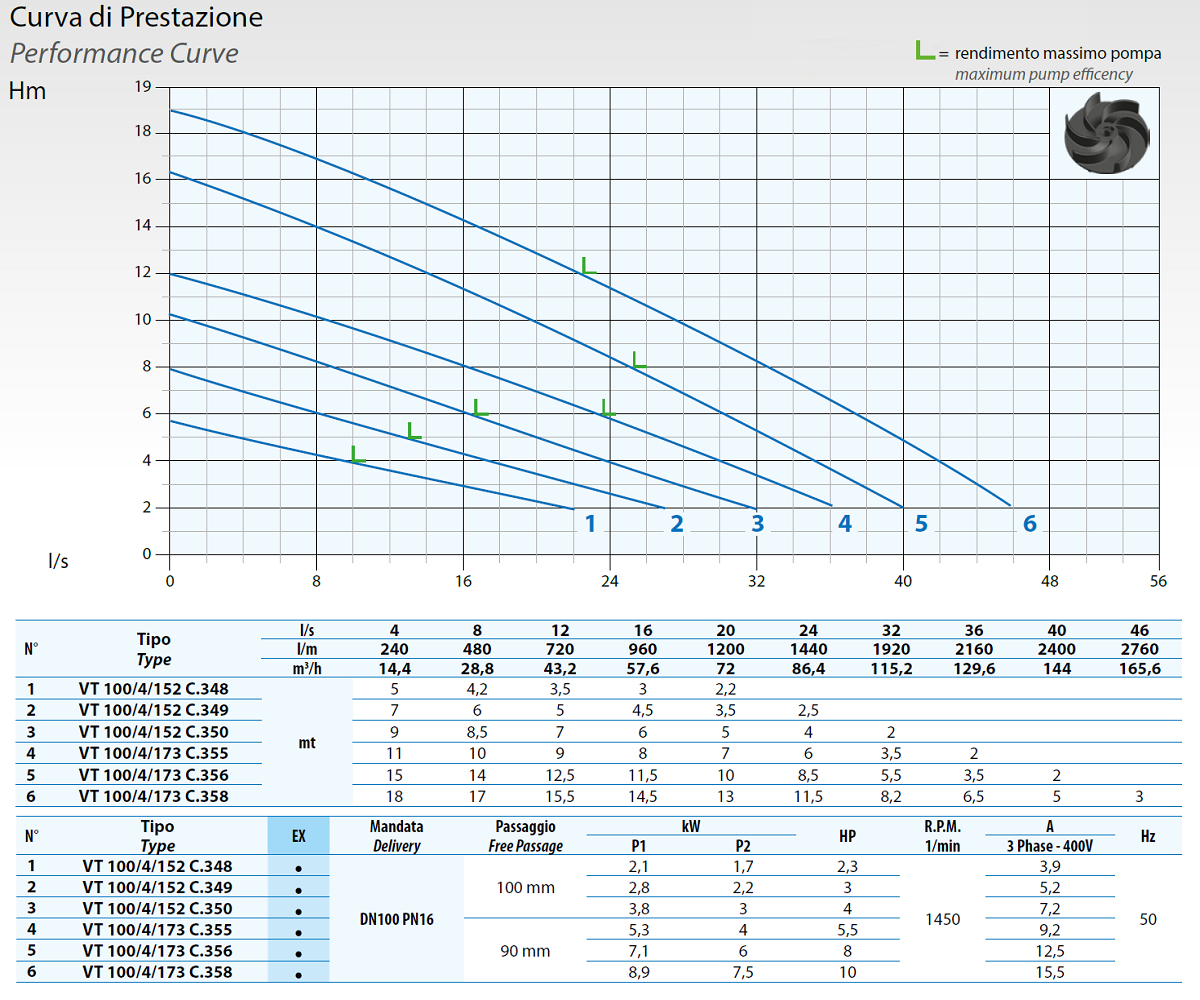Click the EX dot for VT 100/4/152 C.350
The image size is (1200, 1000).
point(298,910)
